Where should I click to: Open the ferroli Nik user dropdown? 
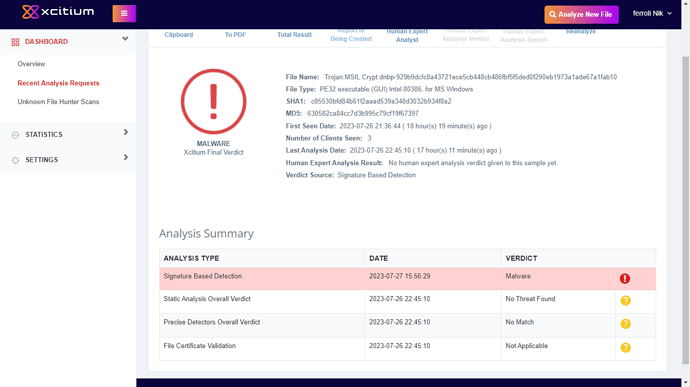pos(652,14)
